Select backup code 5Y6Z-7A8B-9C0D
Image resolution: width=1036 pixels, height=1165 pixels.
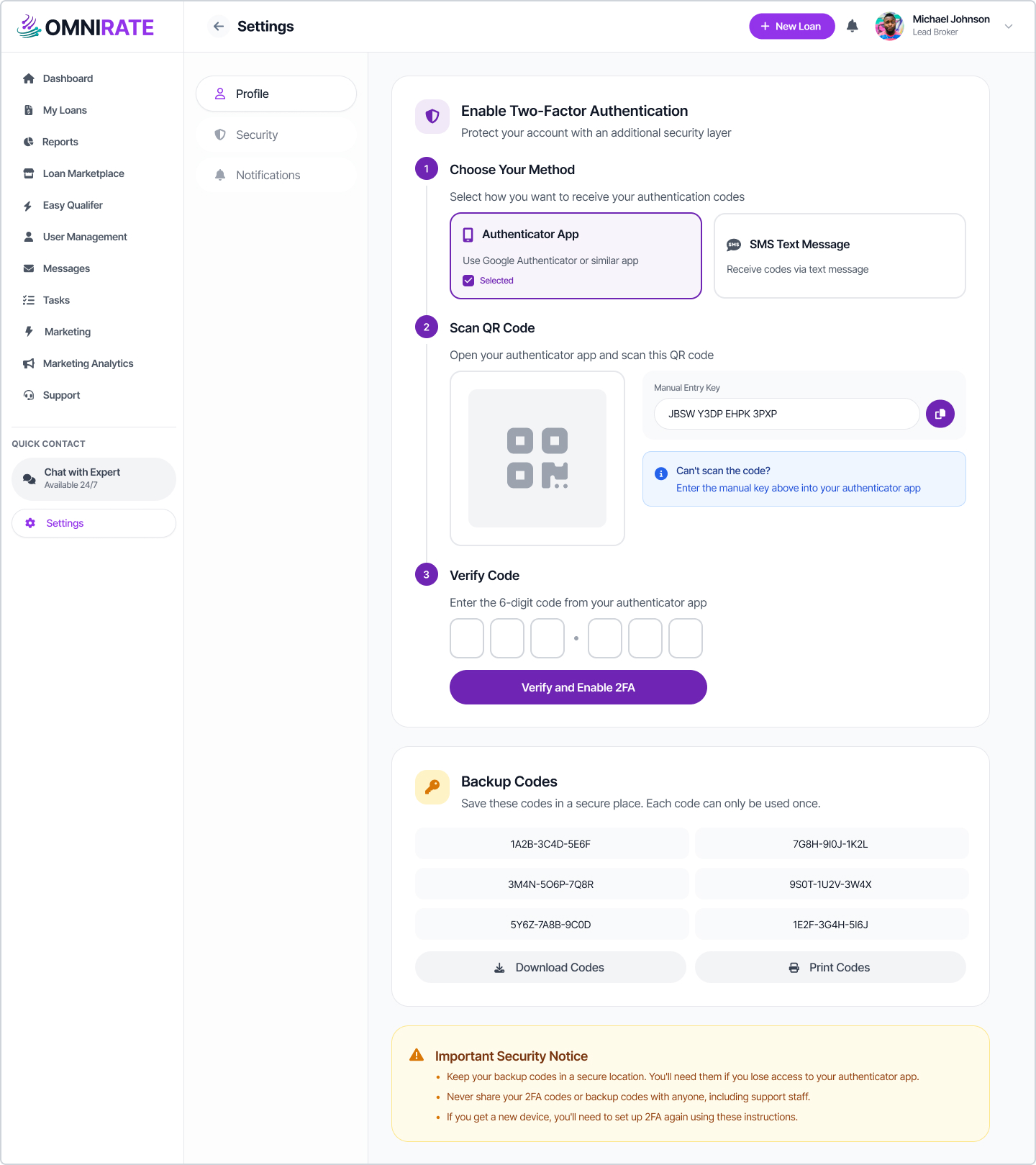click(552, 925)
